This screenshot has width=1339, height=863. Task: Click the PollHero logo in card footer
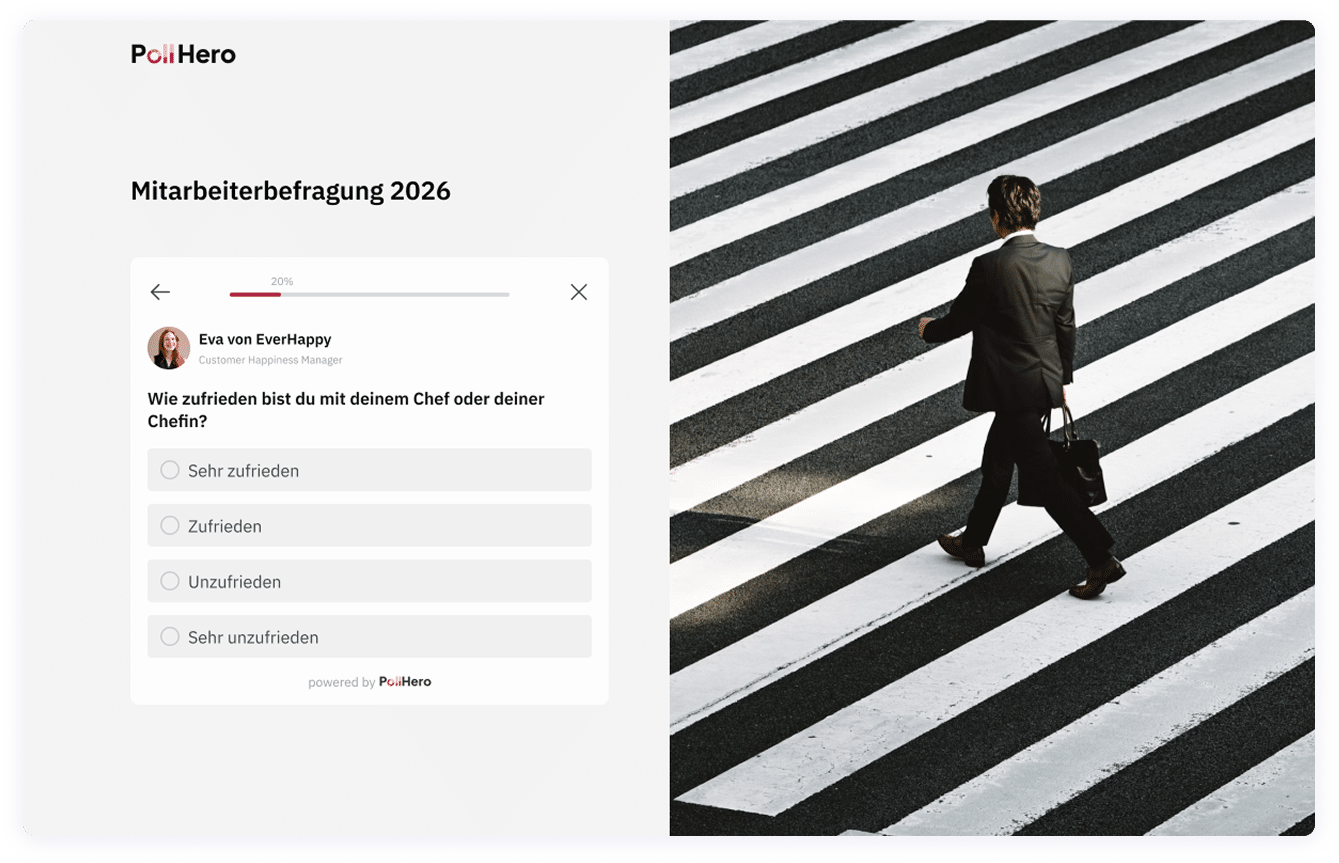point(405,682)
